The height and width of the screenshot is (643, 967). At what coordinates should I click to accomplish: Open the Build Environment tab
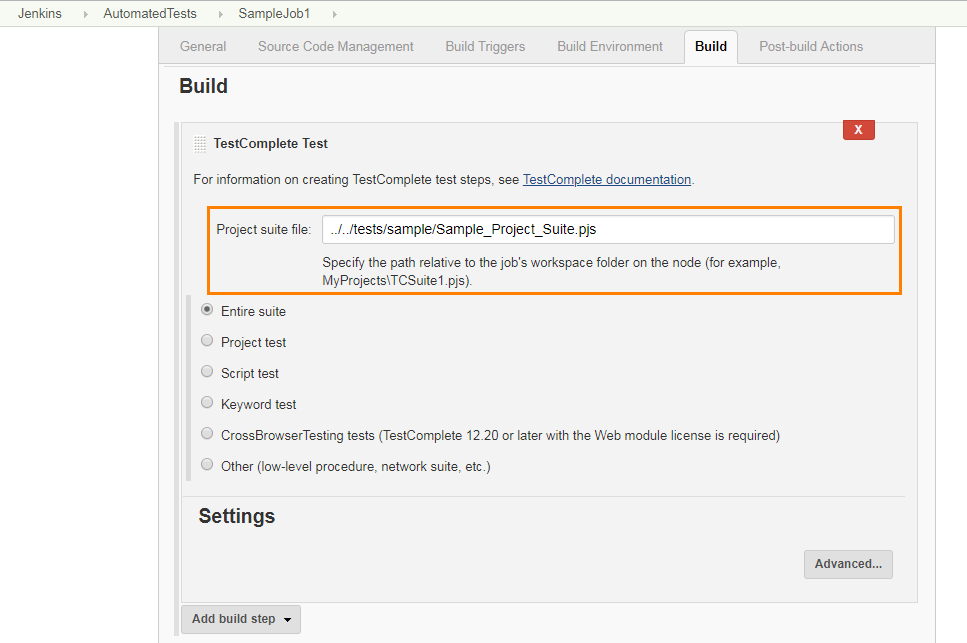tap(609, 46)
